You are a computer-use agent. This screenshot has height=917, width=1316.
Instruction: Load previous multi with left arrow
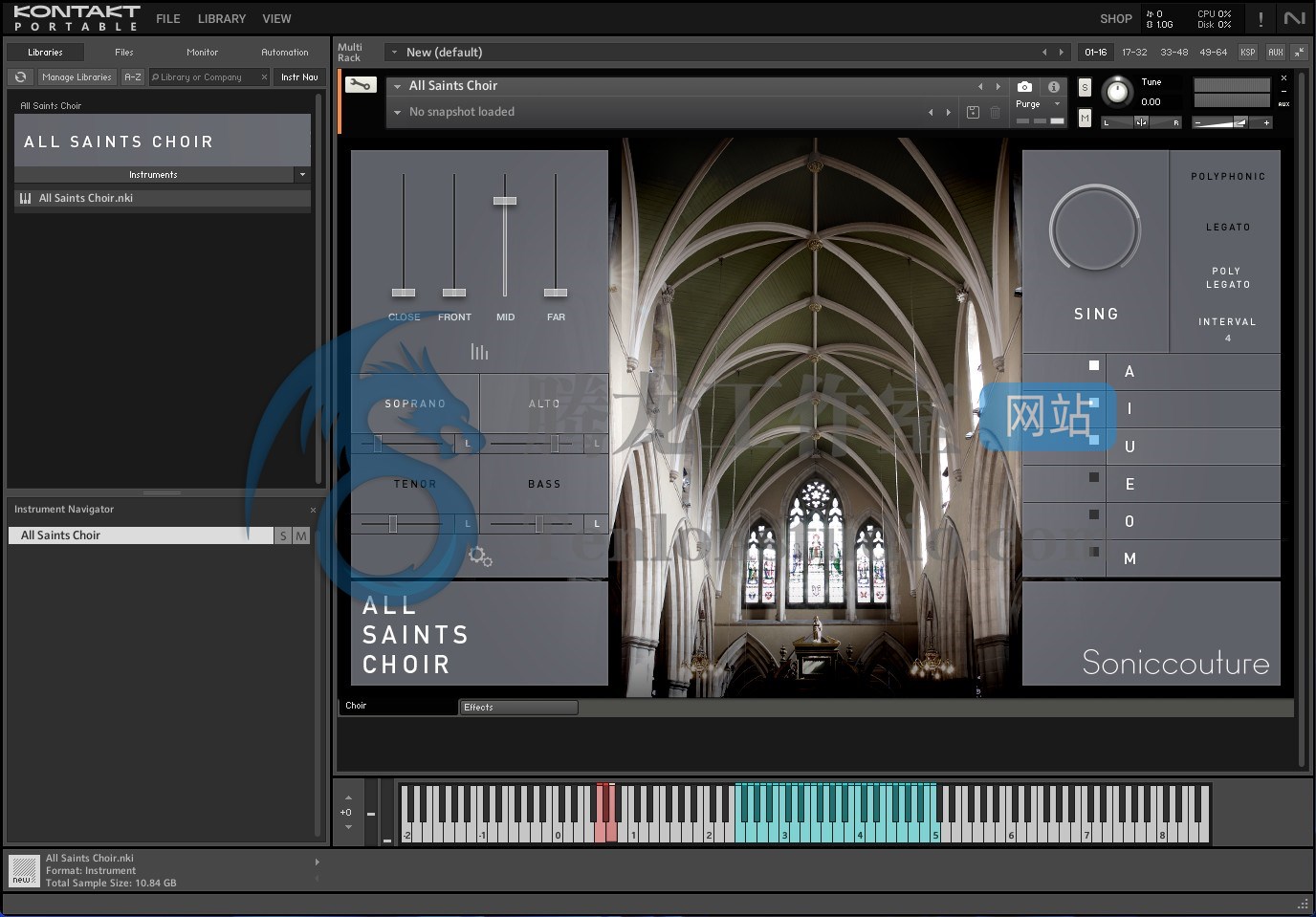click(1044, 53)
